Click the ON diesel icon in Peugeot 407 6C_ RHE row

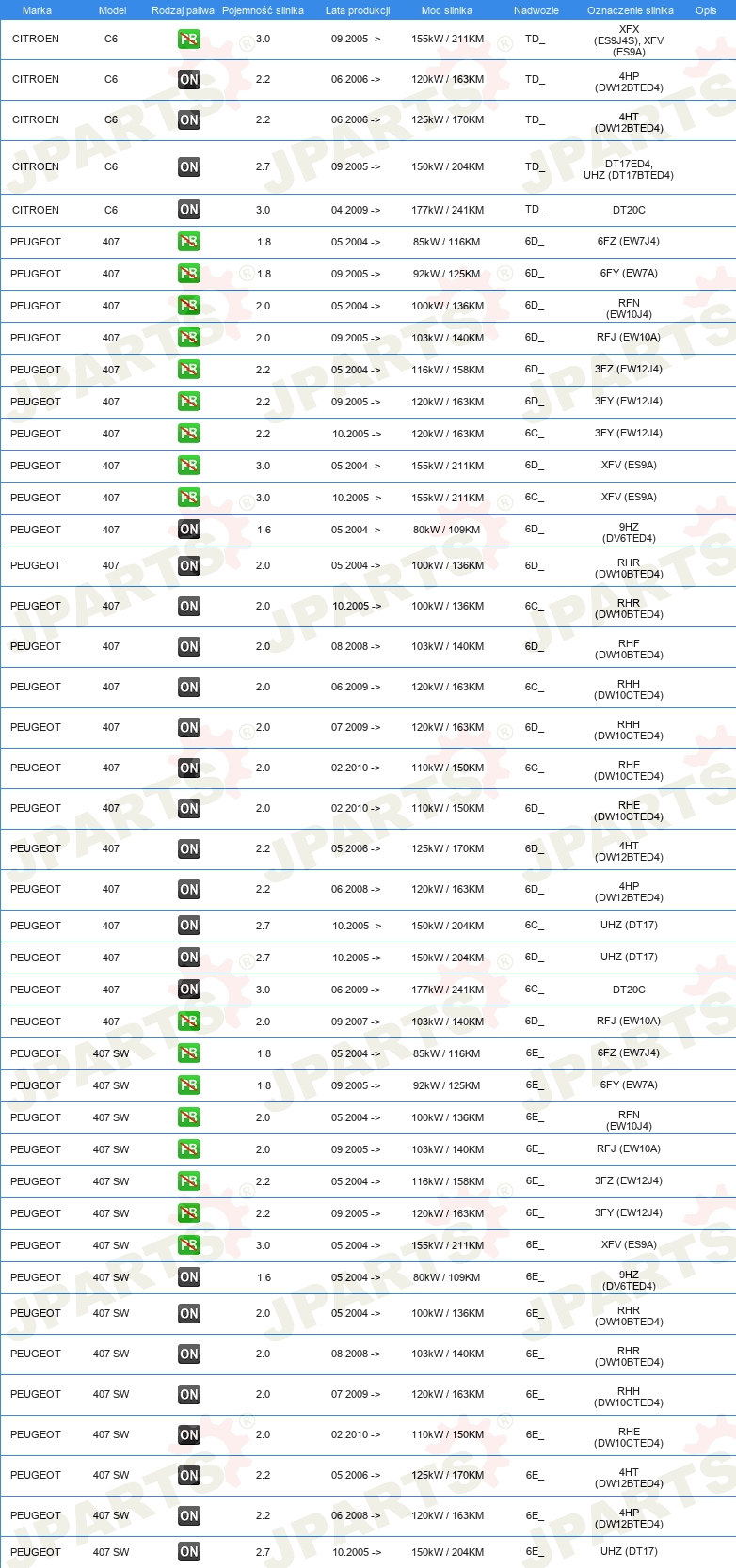[189, 768]
